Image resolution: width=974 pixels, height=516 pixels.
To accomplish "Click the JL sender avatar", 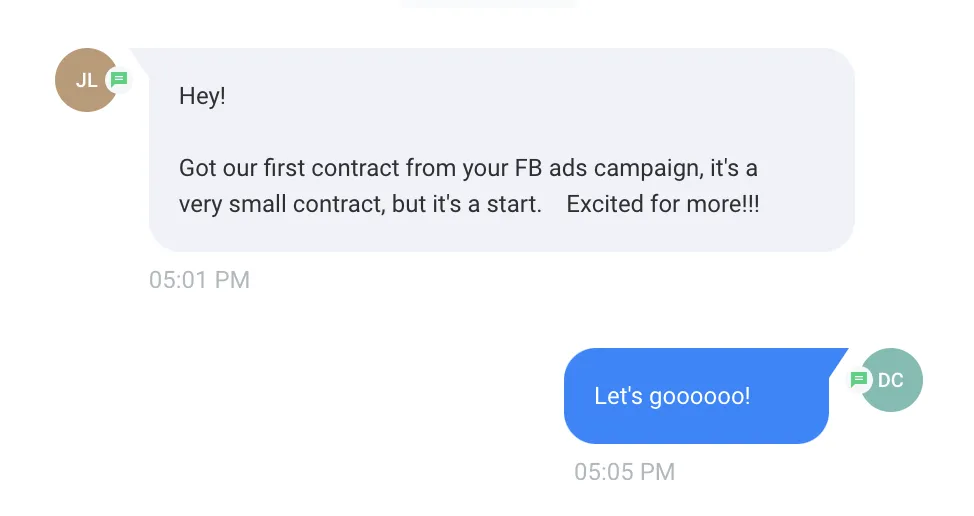I will click(x=85, y=80).
